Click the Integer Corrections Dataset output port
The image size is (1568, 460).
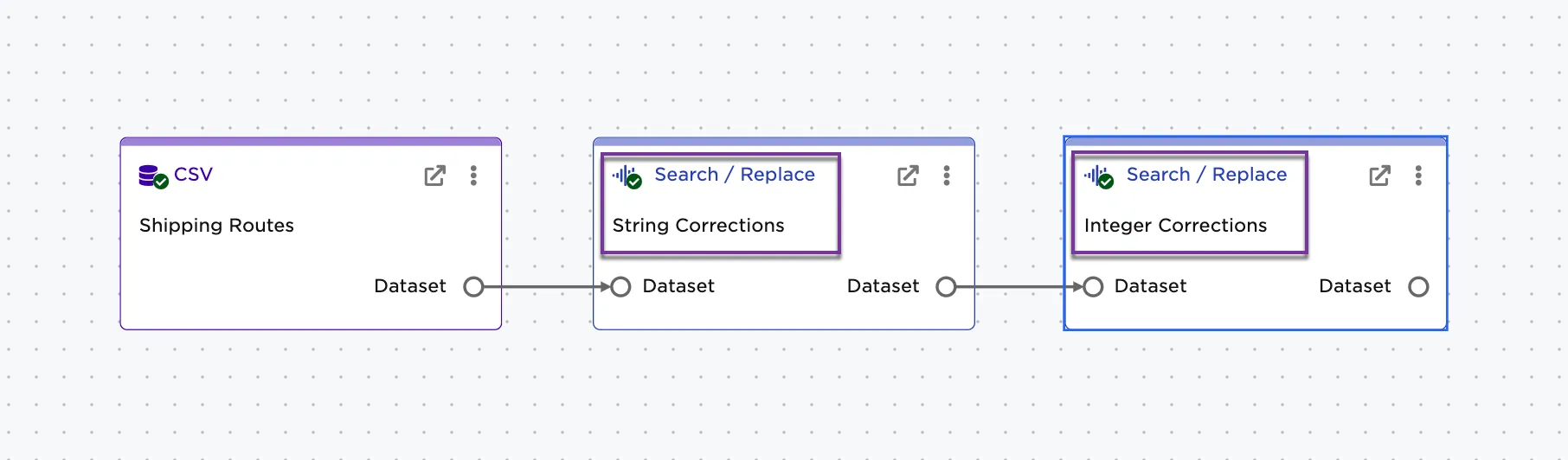pos(1418,286)
